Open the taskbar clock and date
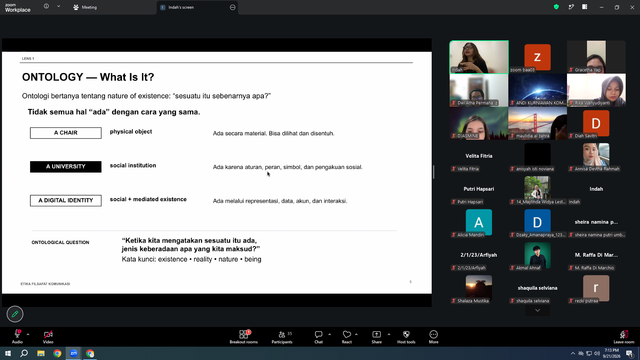Image resolution: width=640 pixels, height=360 pixels. click(x=611, y=353)
